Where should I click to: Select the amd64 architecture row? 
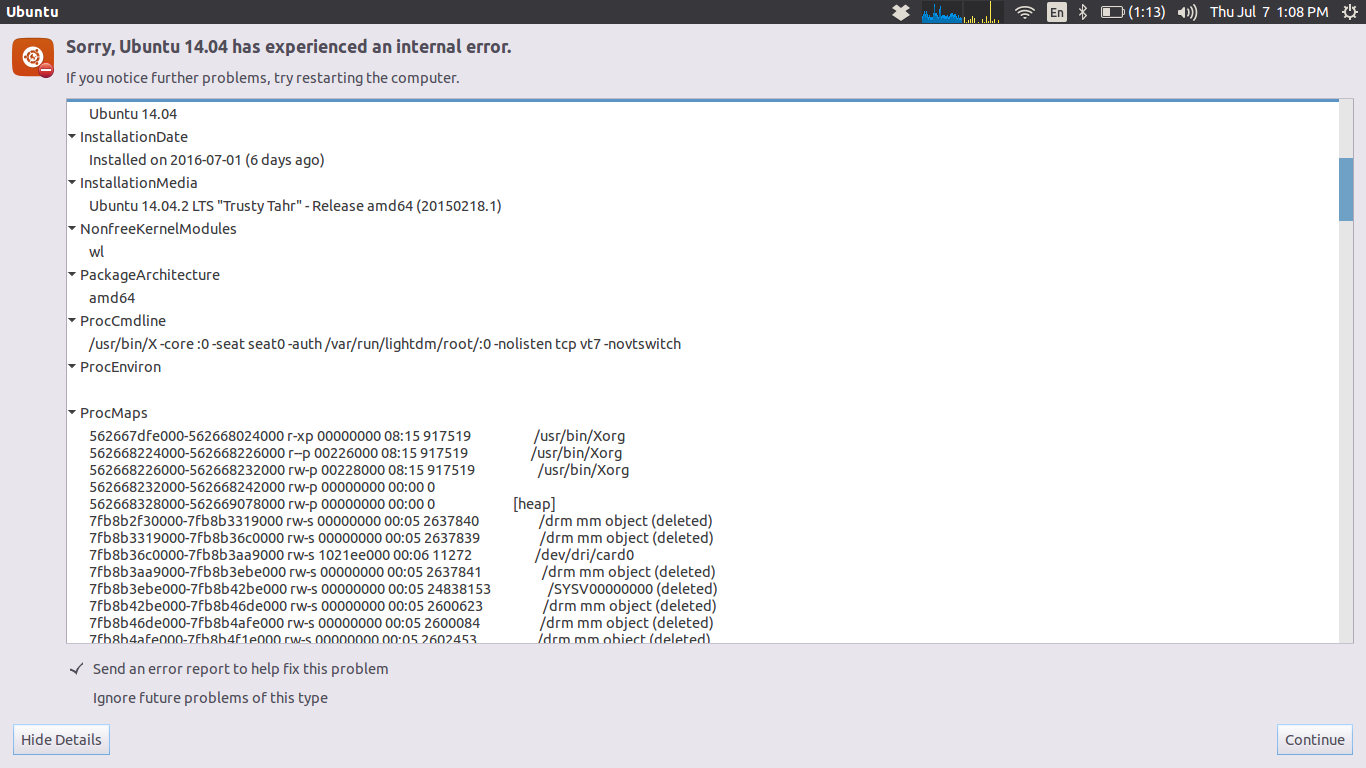click(112, 298)
